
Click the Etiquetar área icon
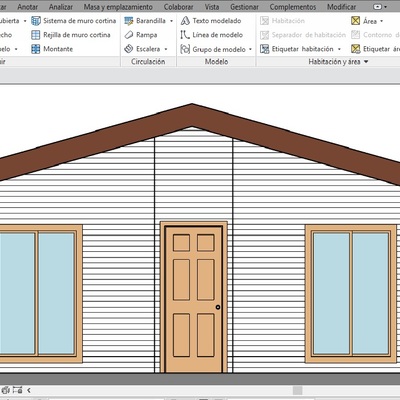coord(356,49)
